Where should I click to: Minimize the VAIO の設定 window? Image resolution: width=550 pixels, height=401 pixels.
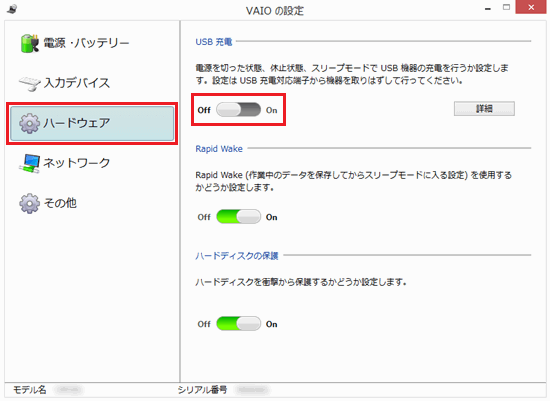tap(488, 8)
